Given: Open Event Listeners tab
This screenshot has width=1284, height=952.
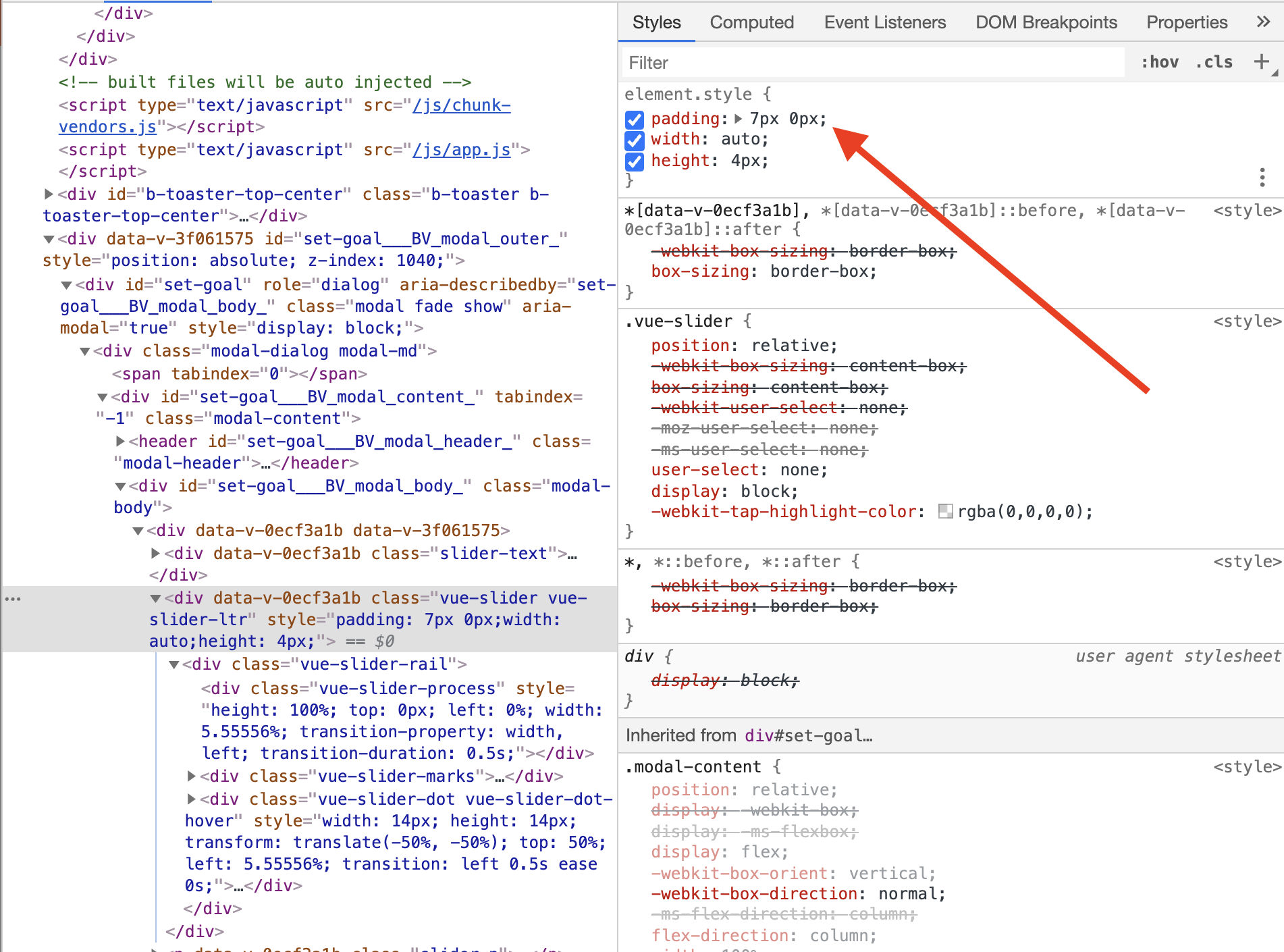Looking at the screenshot, I should (x=884, y=22).
